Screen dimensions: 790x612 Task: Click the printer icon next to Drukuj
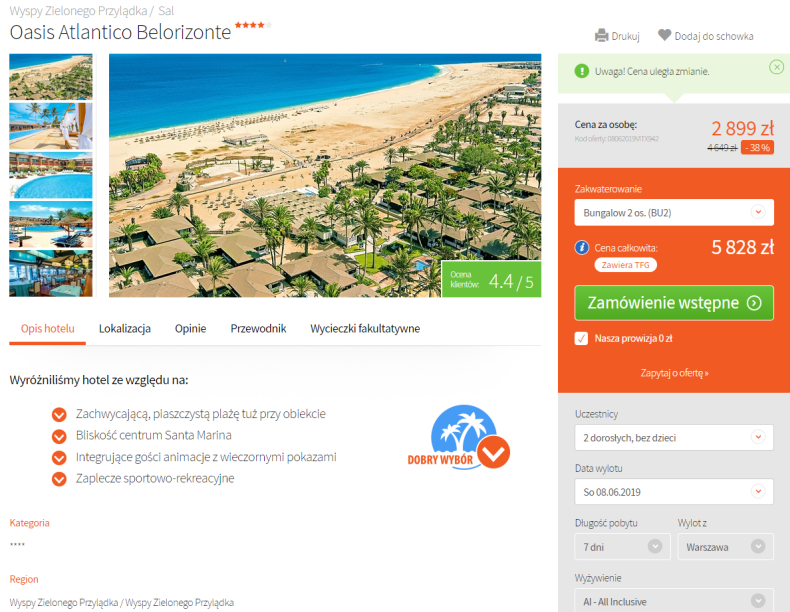click(602, 36)
